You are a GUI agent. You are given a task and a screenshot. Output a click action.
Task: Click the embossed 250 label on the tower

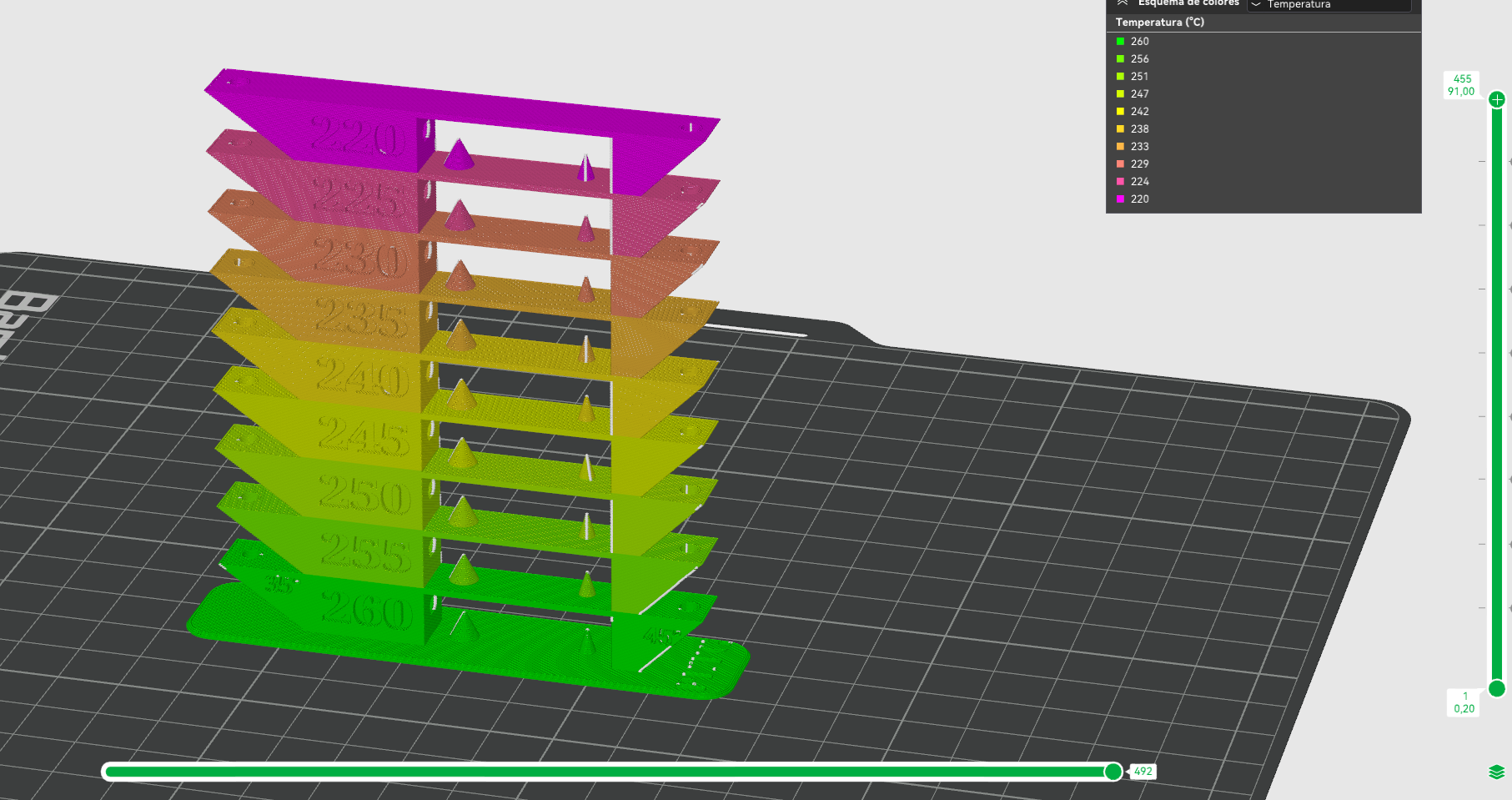tap(365, 495)
